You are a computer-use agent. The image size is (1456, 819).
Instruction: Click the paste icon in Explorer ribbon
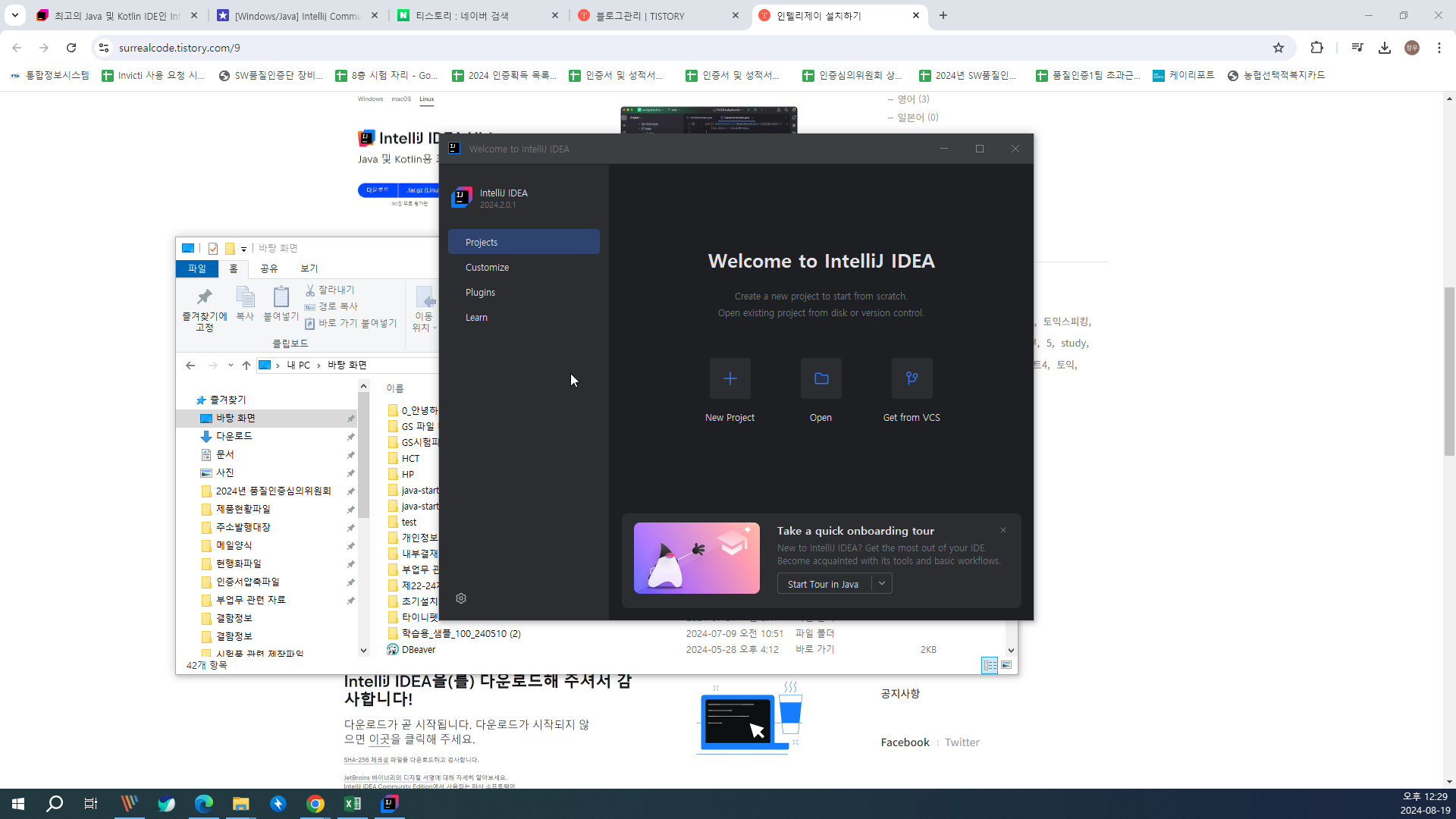pyautogui.click(x=281, y=297)
